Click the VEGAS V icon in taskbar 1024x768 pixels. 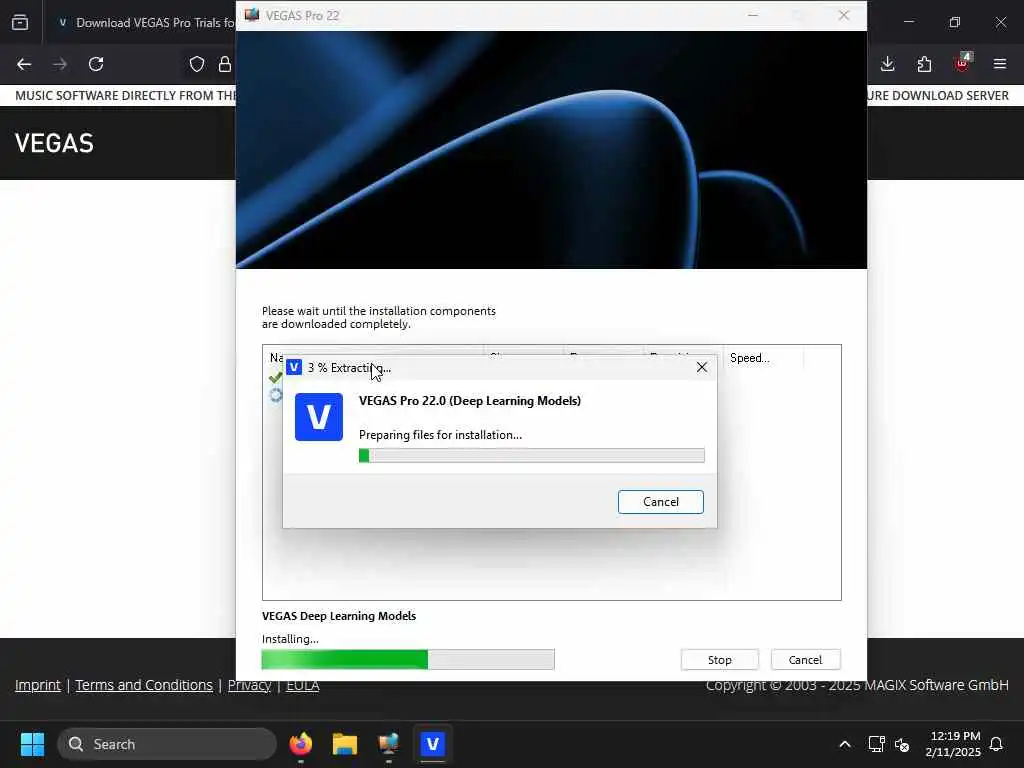(432, 744)
